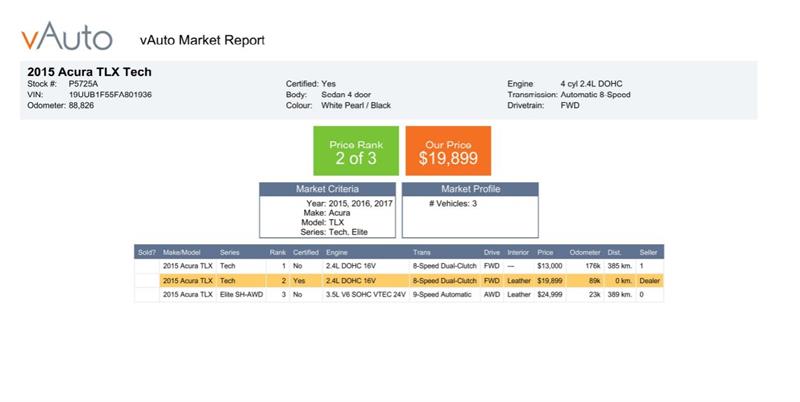Image resolution: width=800 pixels, height=402 pixels.
Task: Click the Interior column header
Action: [x=518, y=252]
